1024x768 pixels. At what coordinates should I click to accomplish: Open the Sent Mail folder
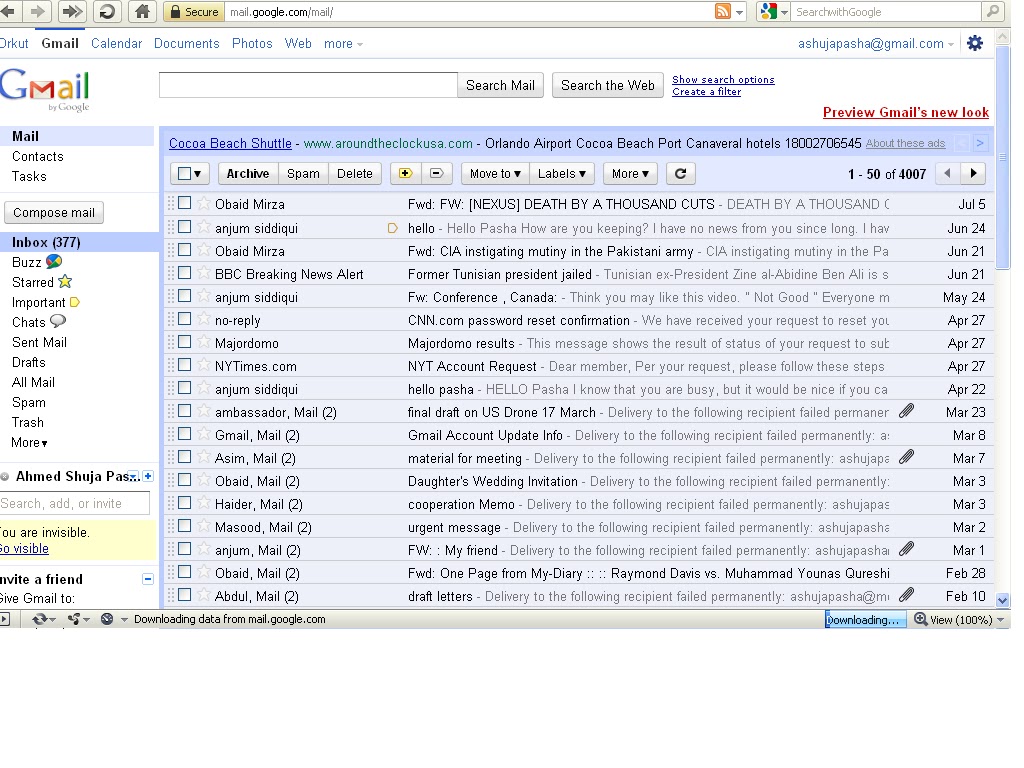[39, 342]
